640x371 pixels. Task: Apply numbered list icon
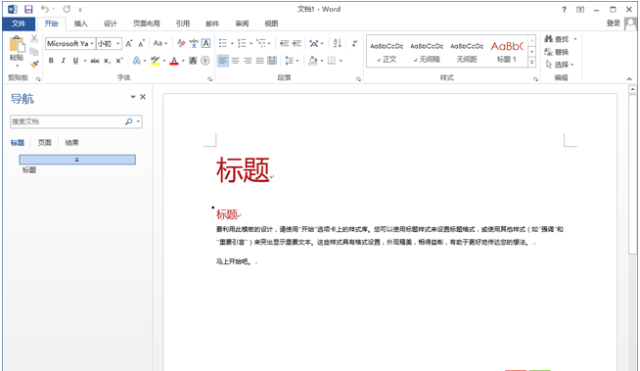pos(242,43)
